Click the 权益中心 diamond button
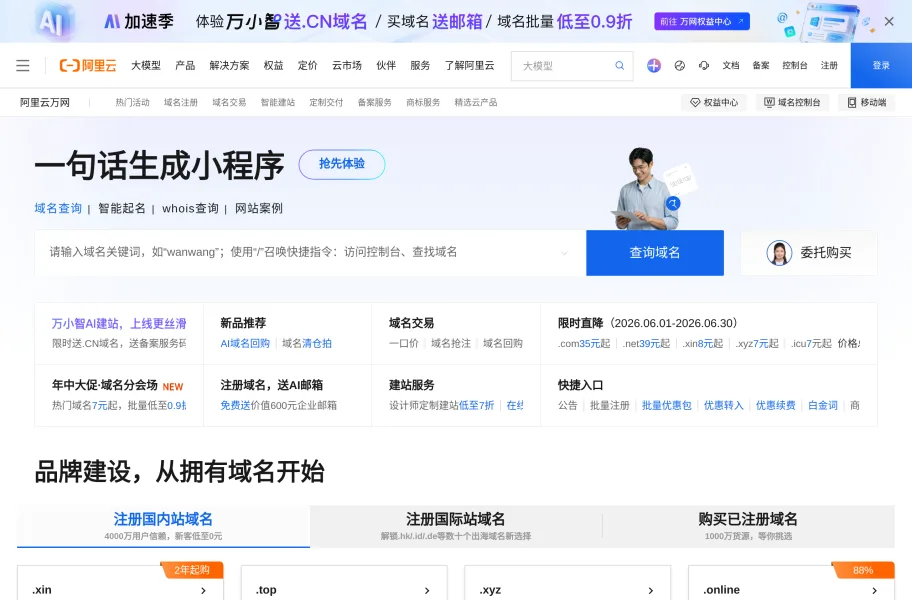This screenshot has height=600, width=912. [x=714, y=102]
